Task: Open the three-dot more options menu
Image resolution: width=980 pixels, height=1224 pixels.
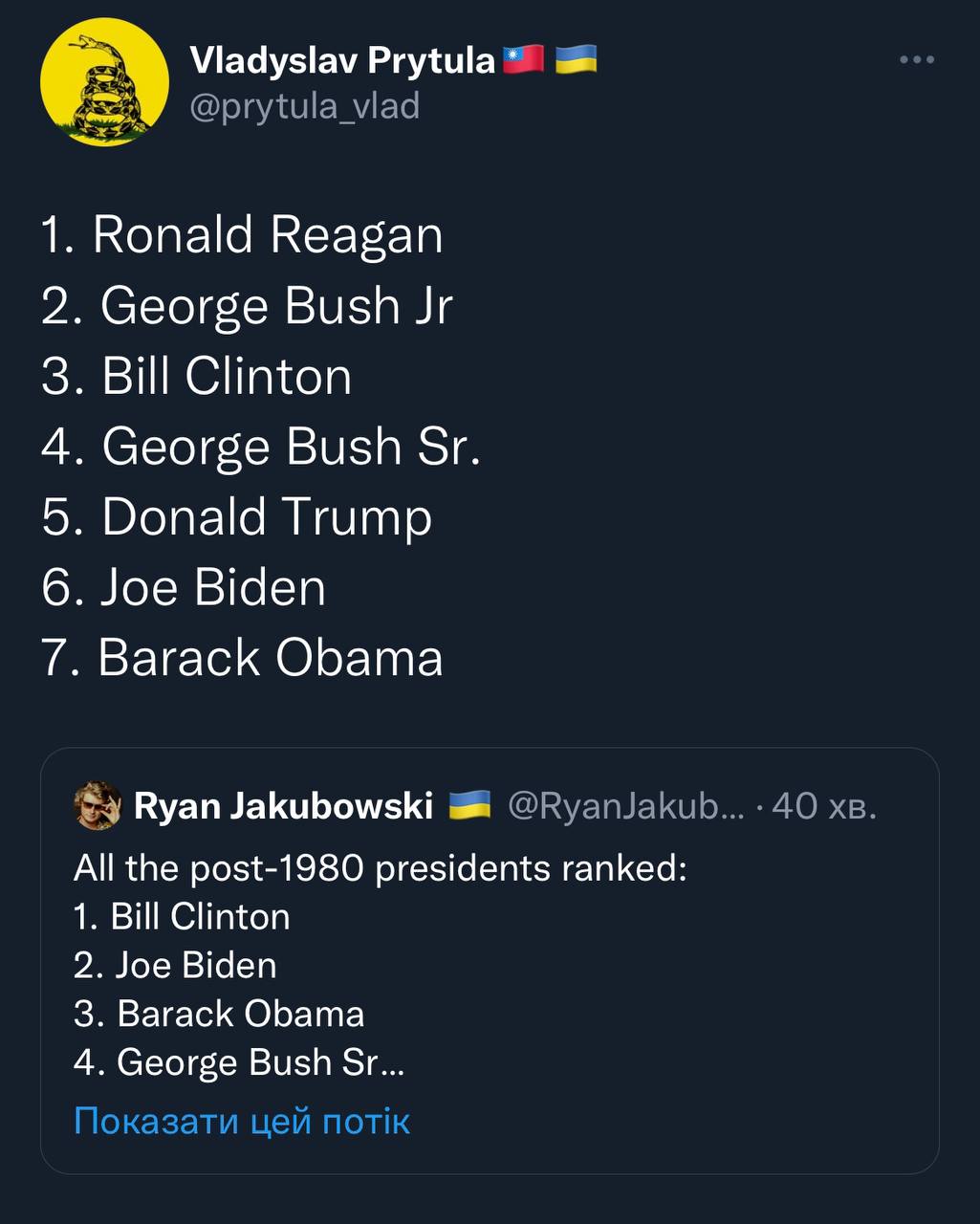Action: tap(916, 60)
